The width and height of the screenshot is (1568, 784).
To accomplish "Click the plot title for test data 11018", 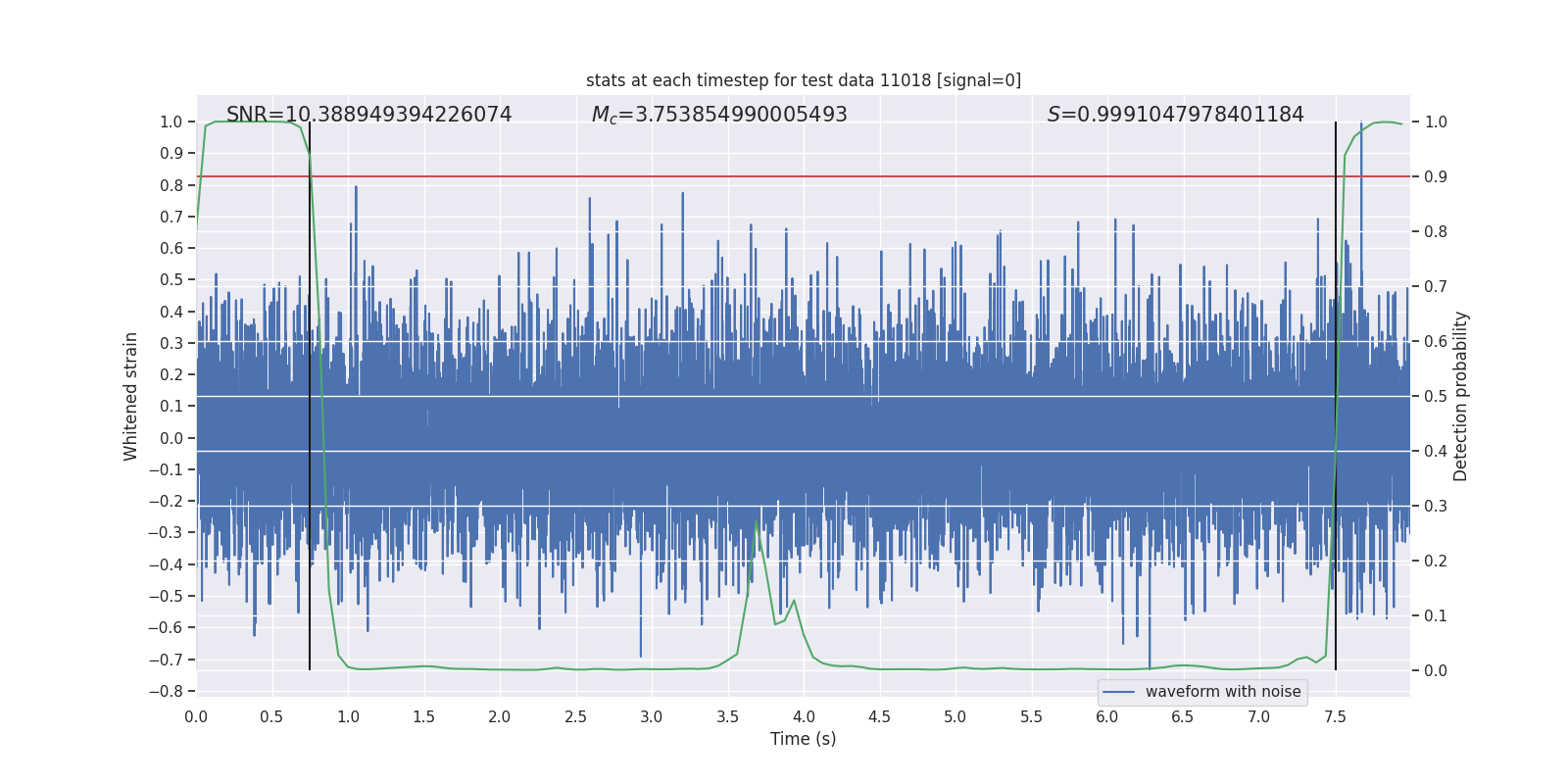I will click(x=803, y=80).
